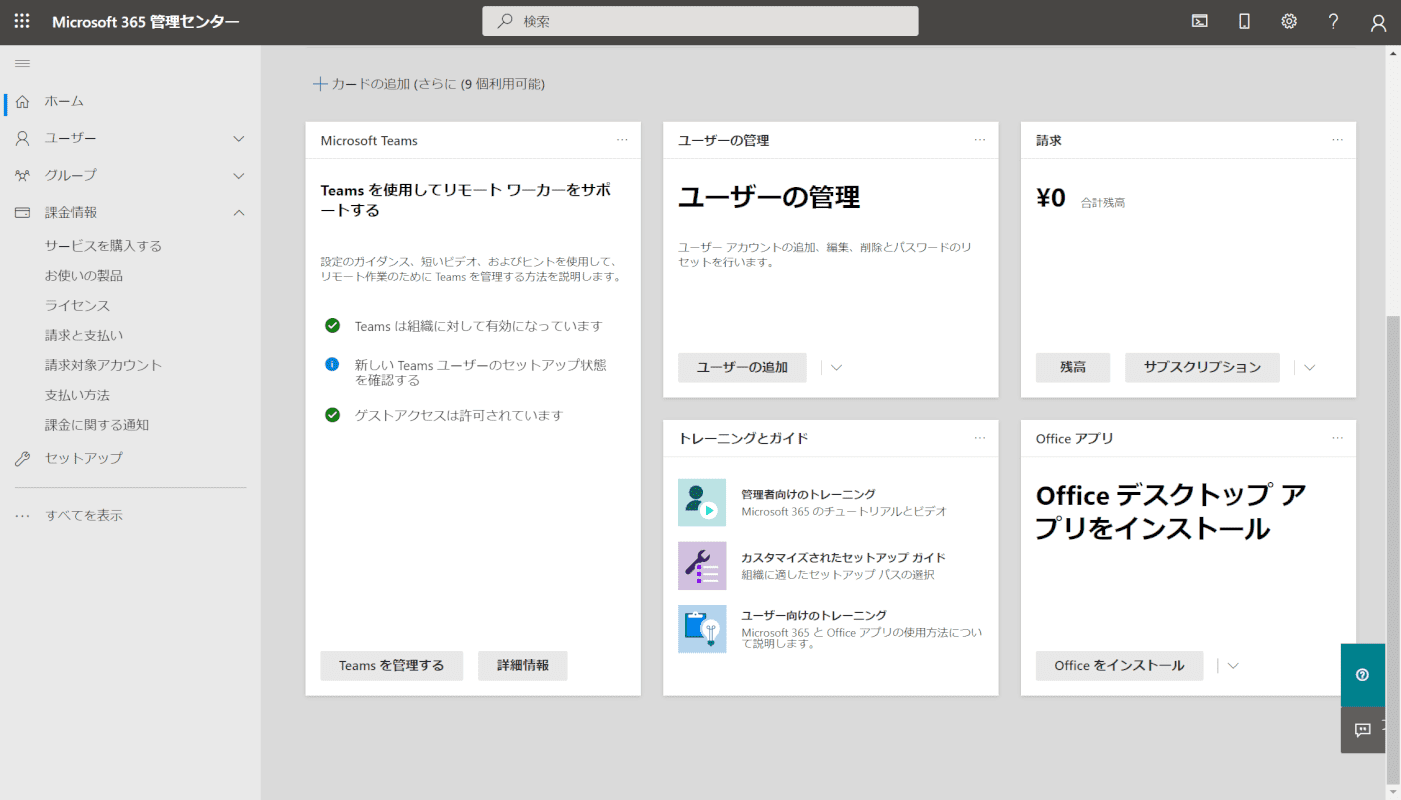Click the blue info icon in Teams card
1401x800 pixels.
[x=333, y=364]
